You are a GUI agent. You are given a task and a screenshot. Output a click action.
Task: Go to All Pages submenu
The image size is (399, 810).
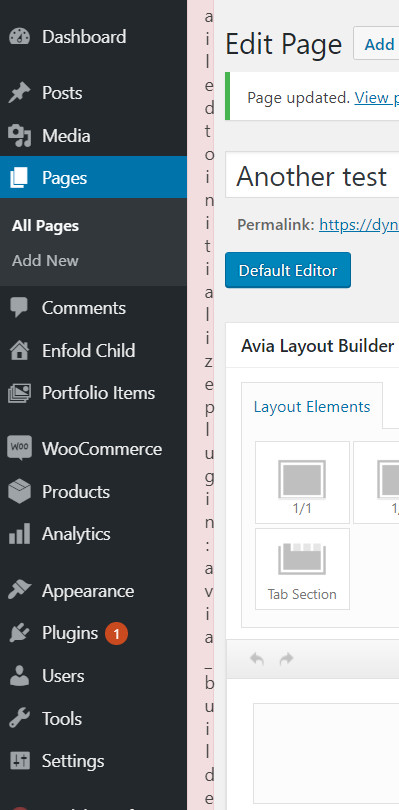click(45, 226)
